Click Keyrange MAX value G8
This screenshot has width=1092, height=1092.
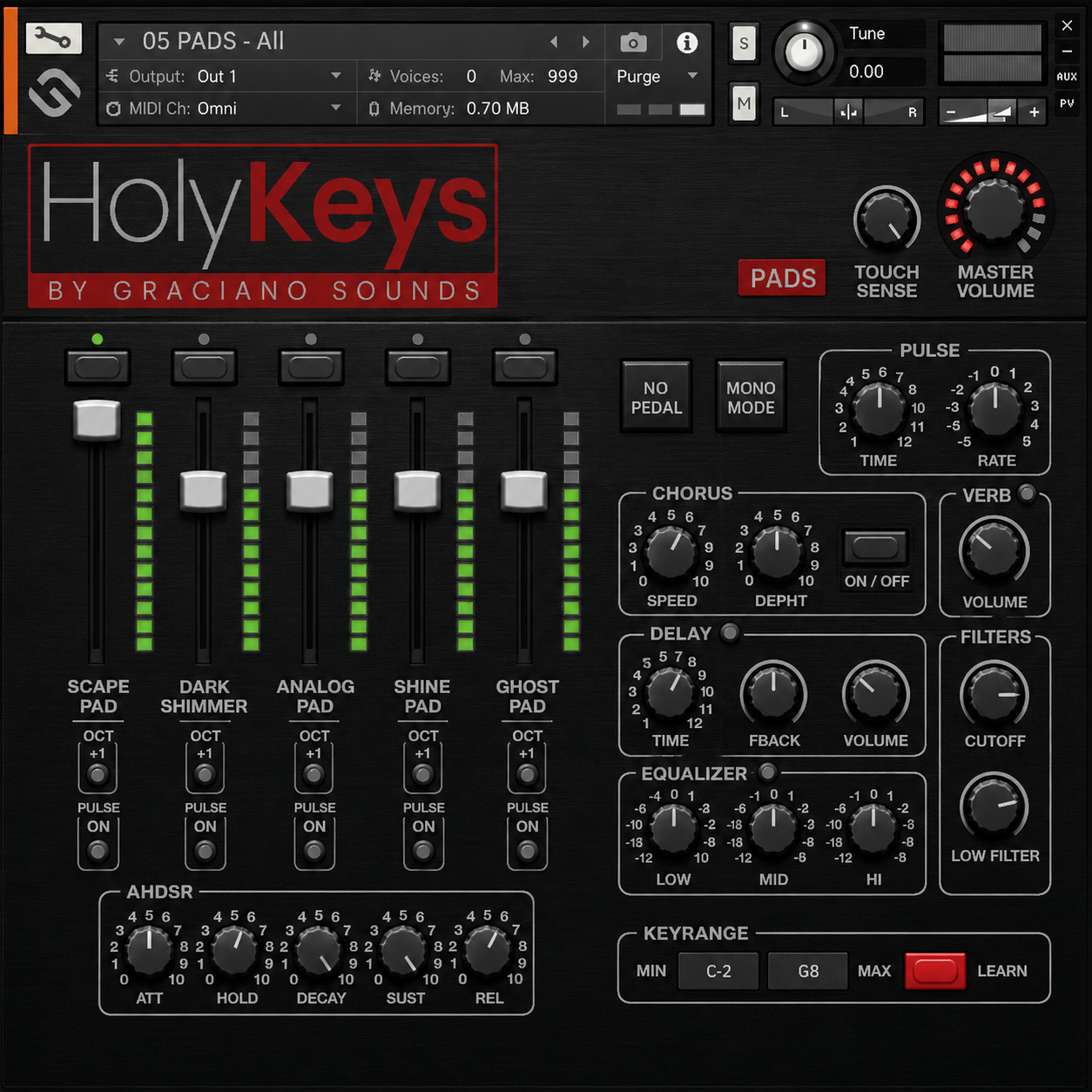click(808, 971)
